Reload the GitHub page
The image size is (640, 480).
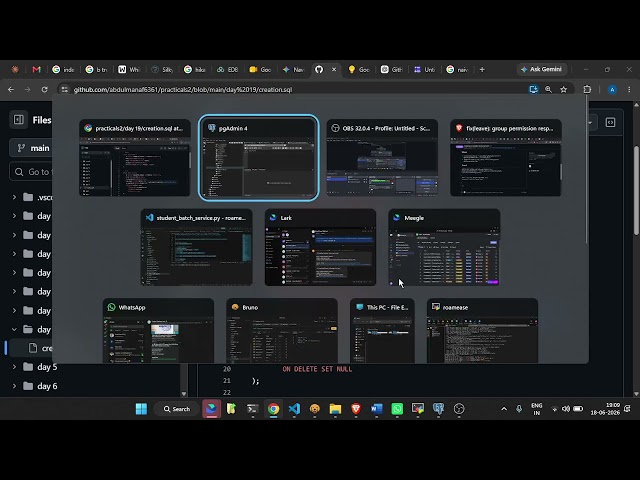(x=44, y=89)
